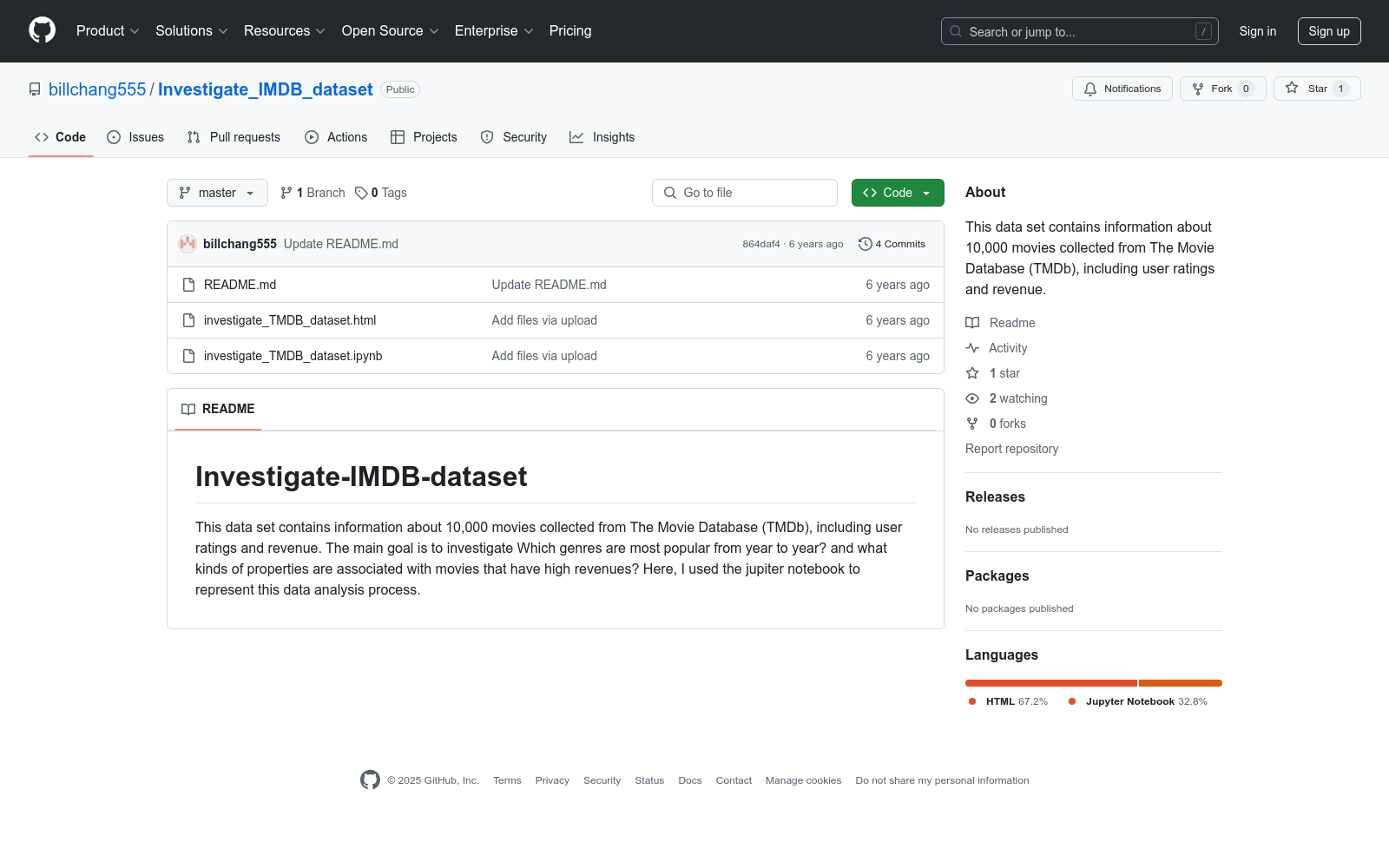Open the Enterprise dropdown

[494, 31]
